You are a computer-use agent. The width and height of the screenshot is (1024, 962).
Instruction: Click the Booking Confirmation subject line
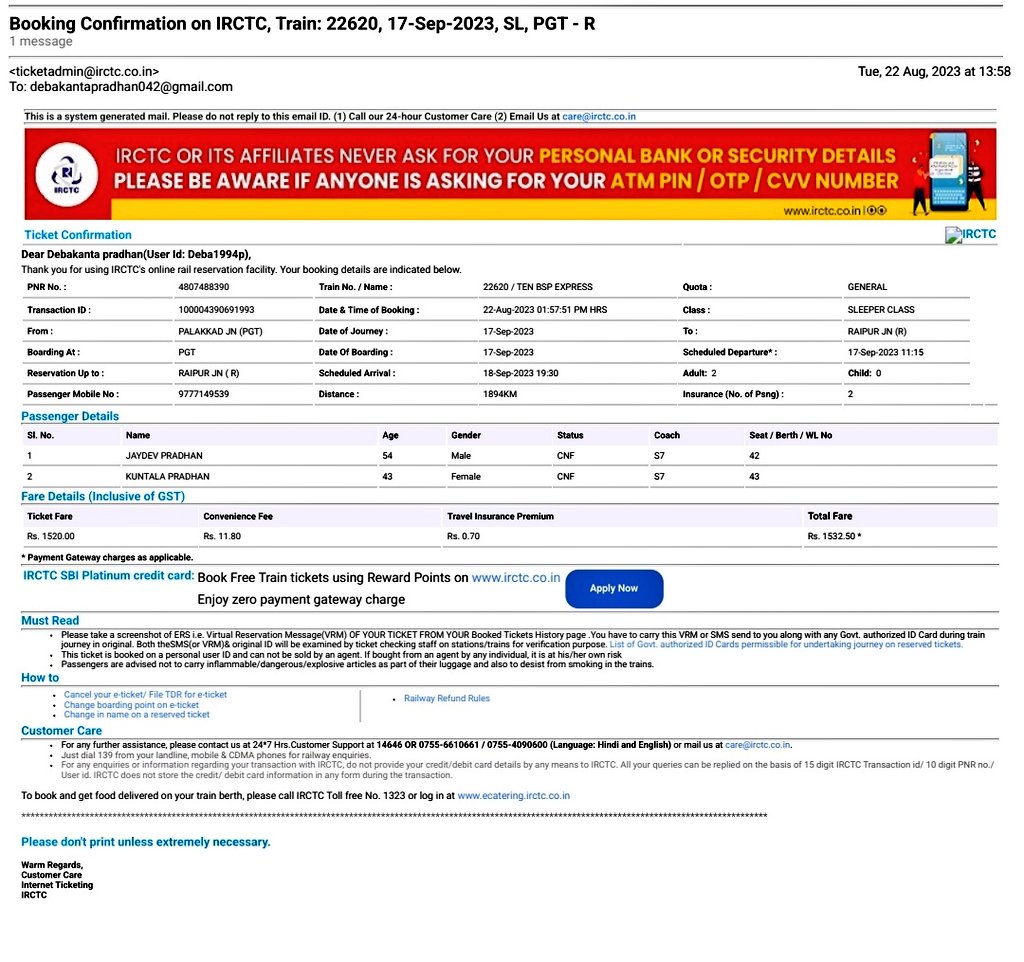pyautogui.click(x=302, y=24)
